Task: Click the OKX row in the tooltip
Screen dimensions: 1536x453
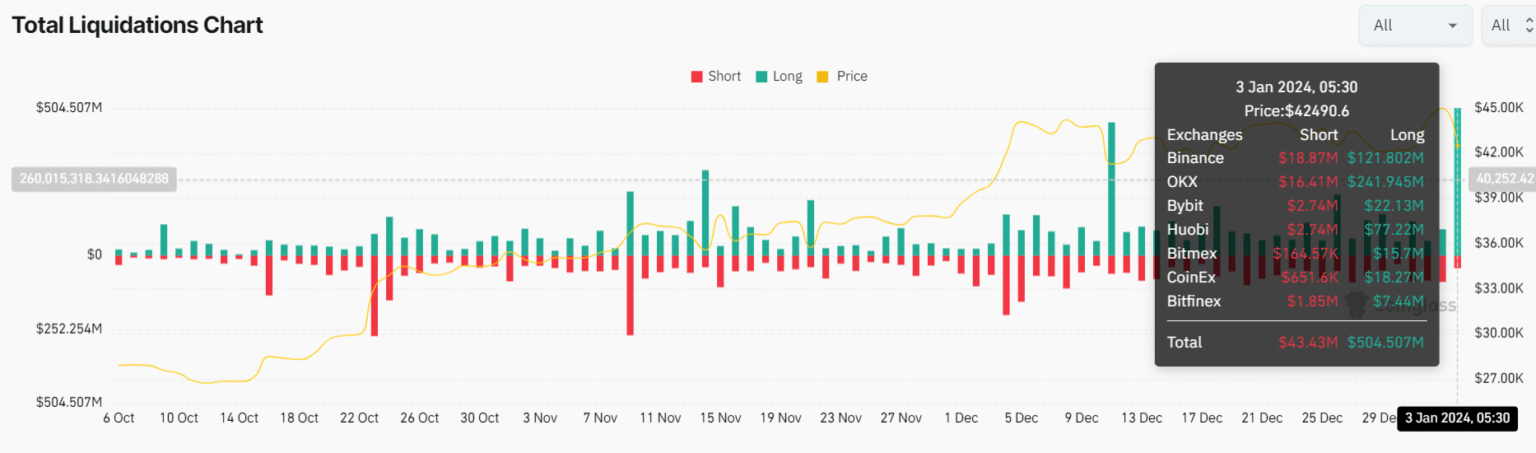Action: [x=1295, y=182]
